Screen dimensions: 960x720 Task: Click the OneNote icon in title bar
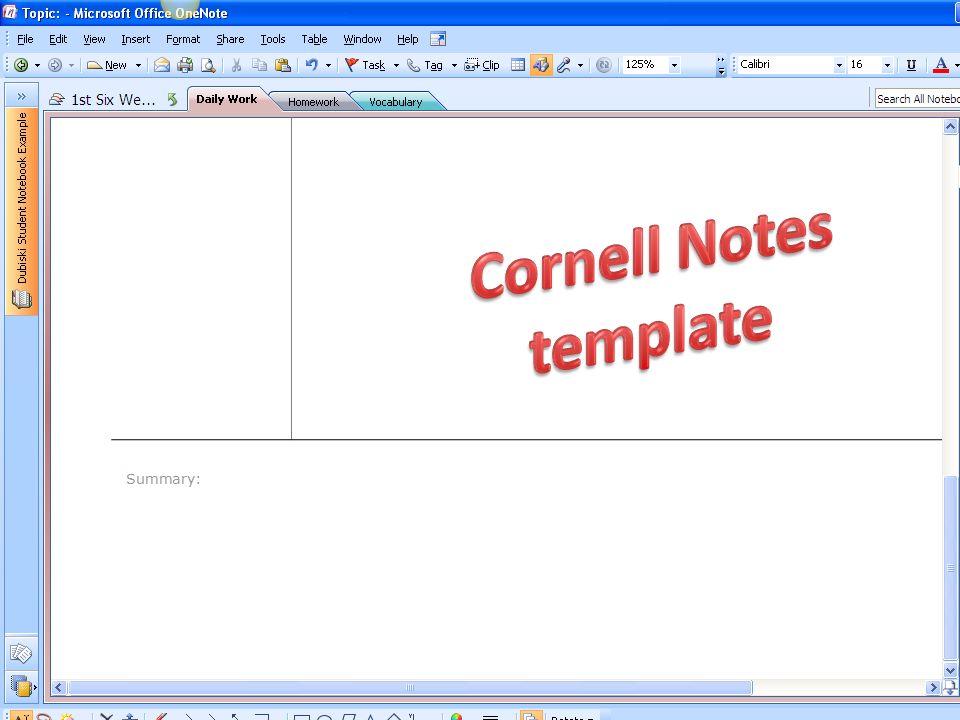pyautogui.click(x=10, y=12)
